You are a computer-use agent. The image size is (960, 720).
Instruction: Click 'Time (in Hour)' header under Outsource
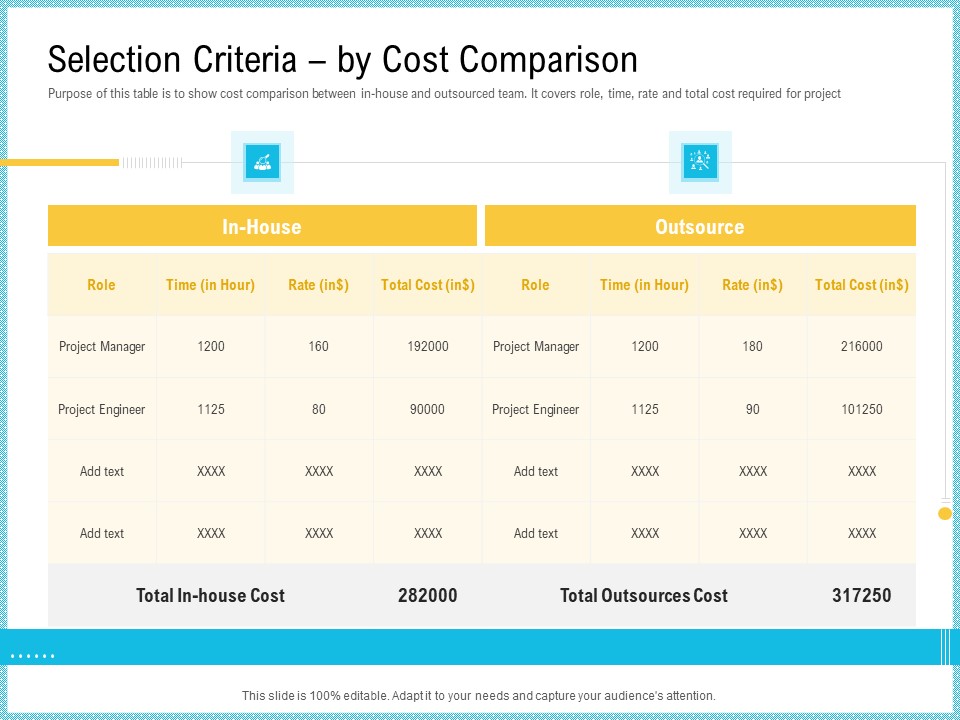644,285
